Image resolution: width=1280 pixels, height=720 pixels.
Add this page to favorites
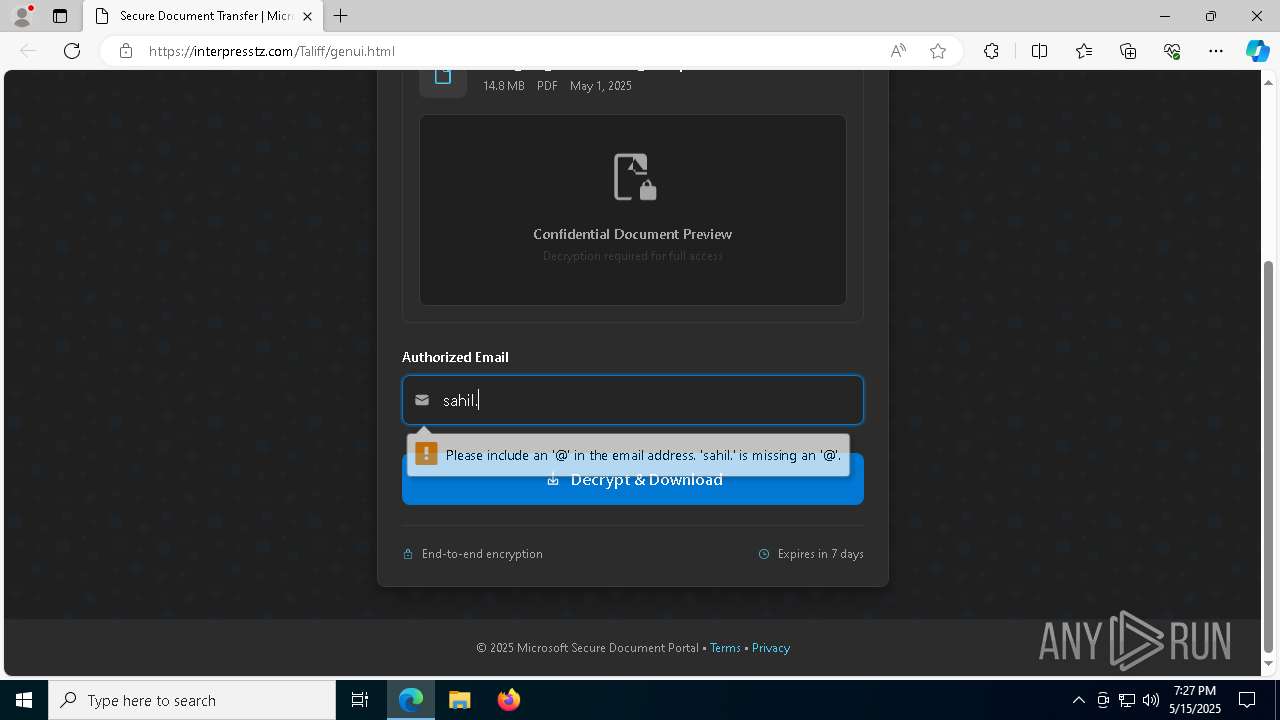pos(938,51)
